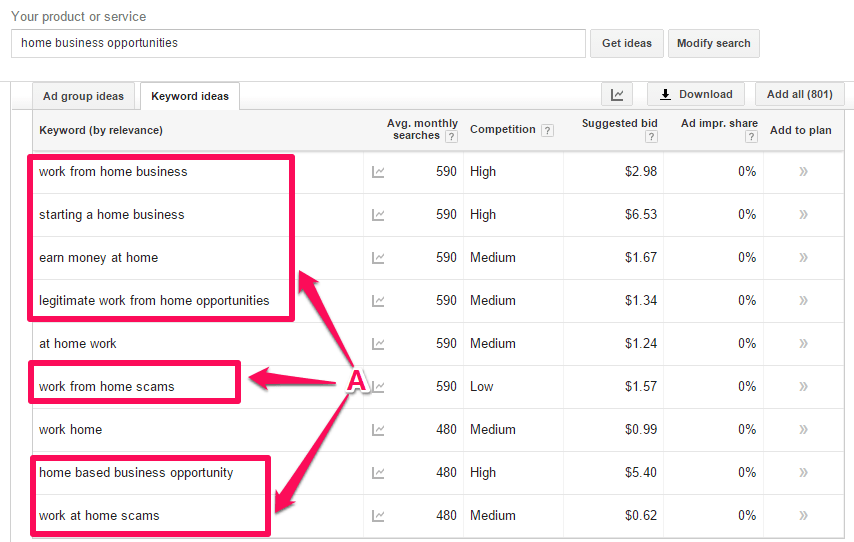Image resolution: width=854 pixels, height=542 pixels.
Task: Sort by Competition column header
Action: click(503, 130)
